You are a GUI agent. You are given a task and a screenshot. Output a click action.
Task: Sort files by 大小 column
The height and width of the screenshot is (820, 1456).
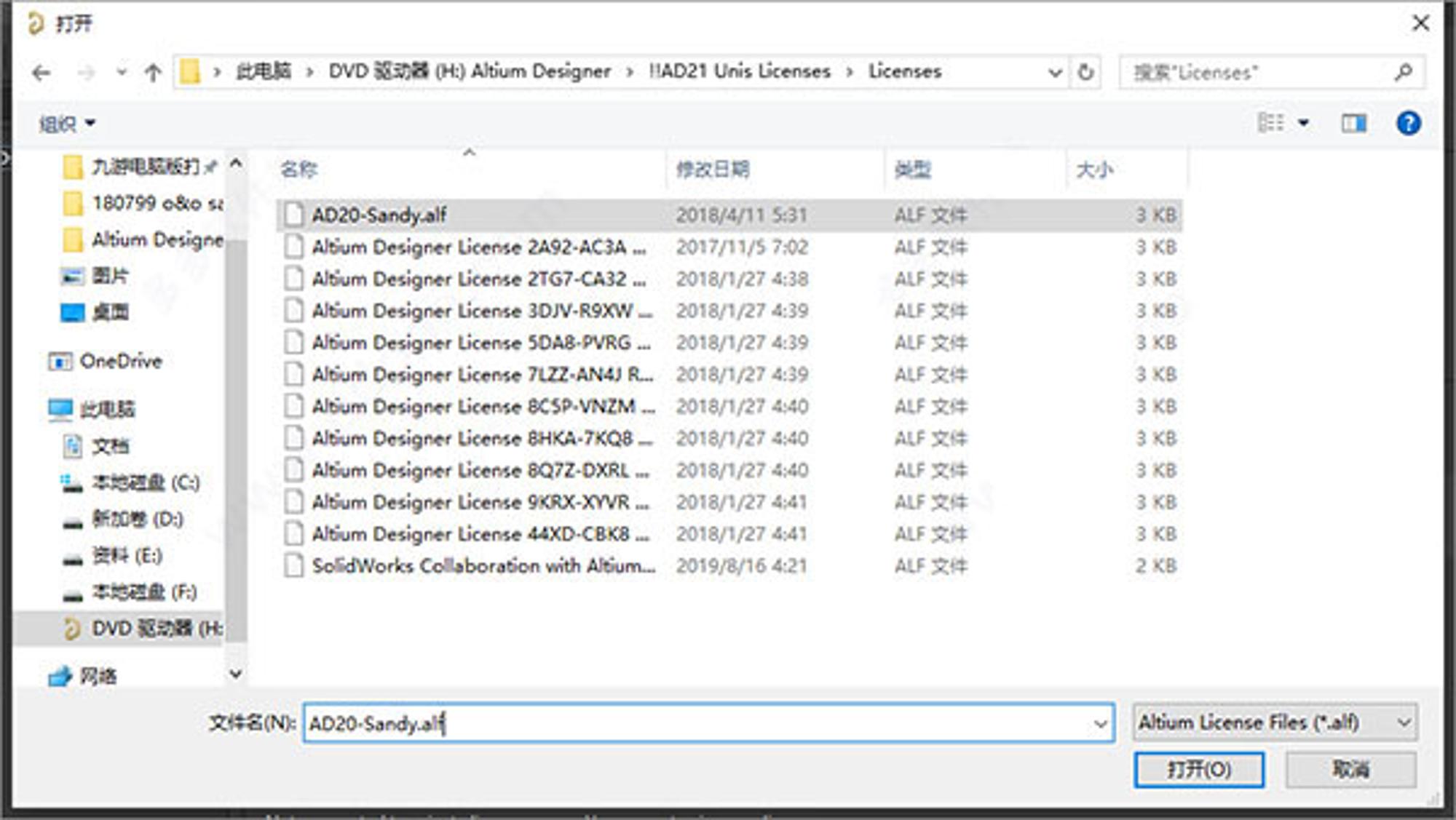coord(1095,170)
